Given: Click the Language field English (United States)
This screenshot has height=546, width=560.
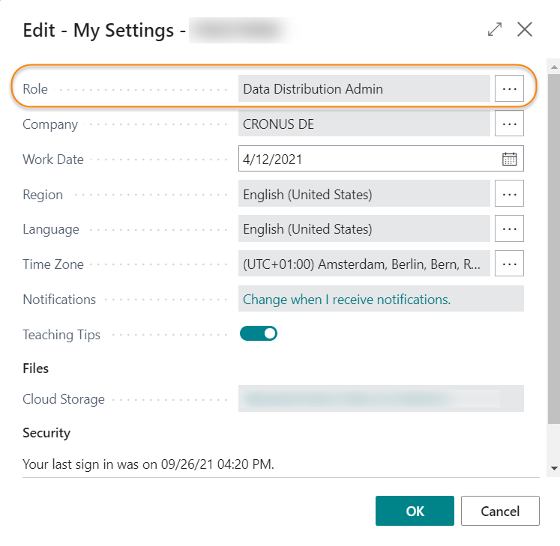Looking at the screenshot, I should click(364, 229).
